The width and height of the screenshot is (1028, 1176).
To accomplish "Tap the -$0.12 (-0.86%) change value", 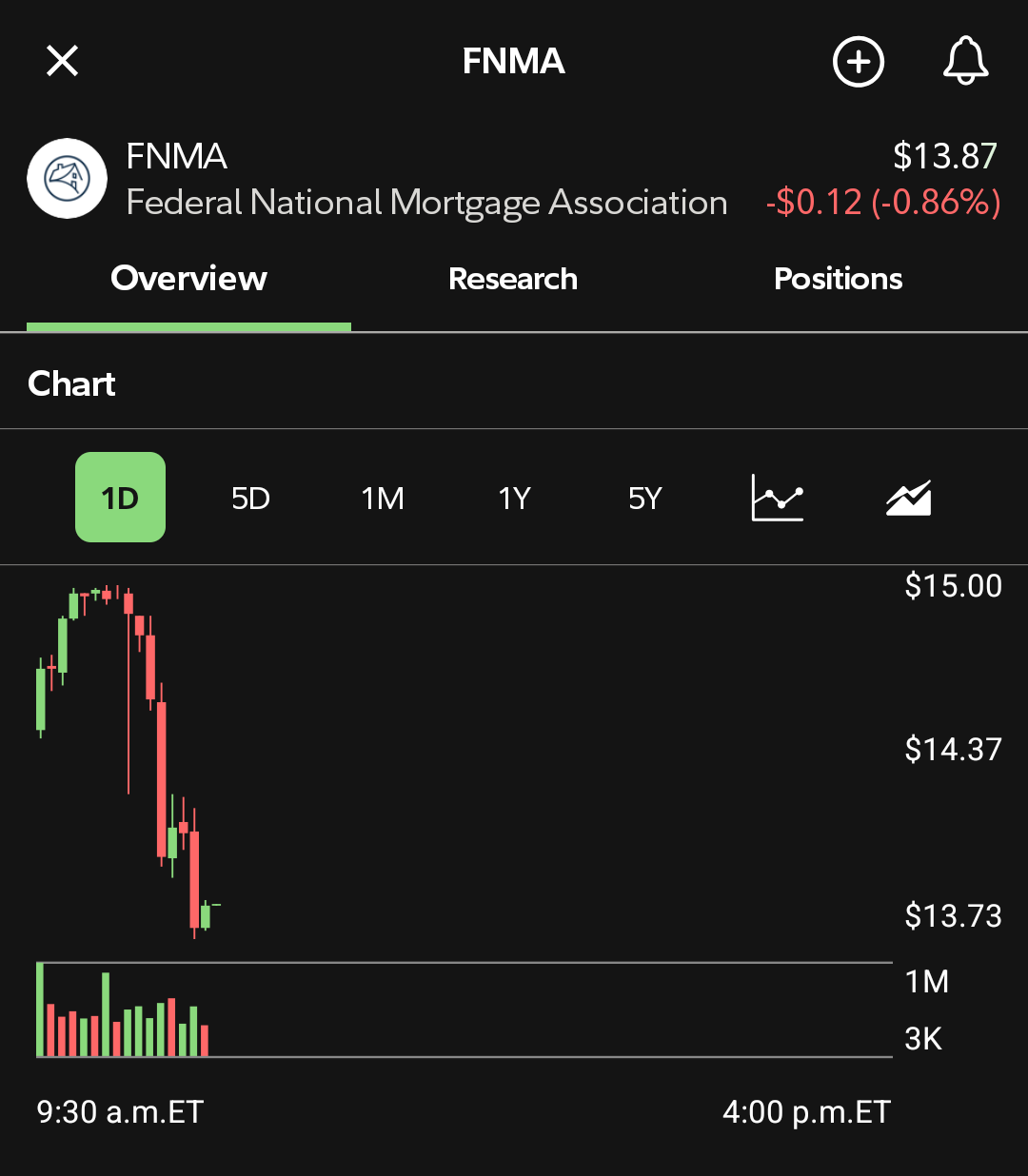I will click(x=883, y=203).
